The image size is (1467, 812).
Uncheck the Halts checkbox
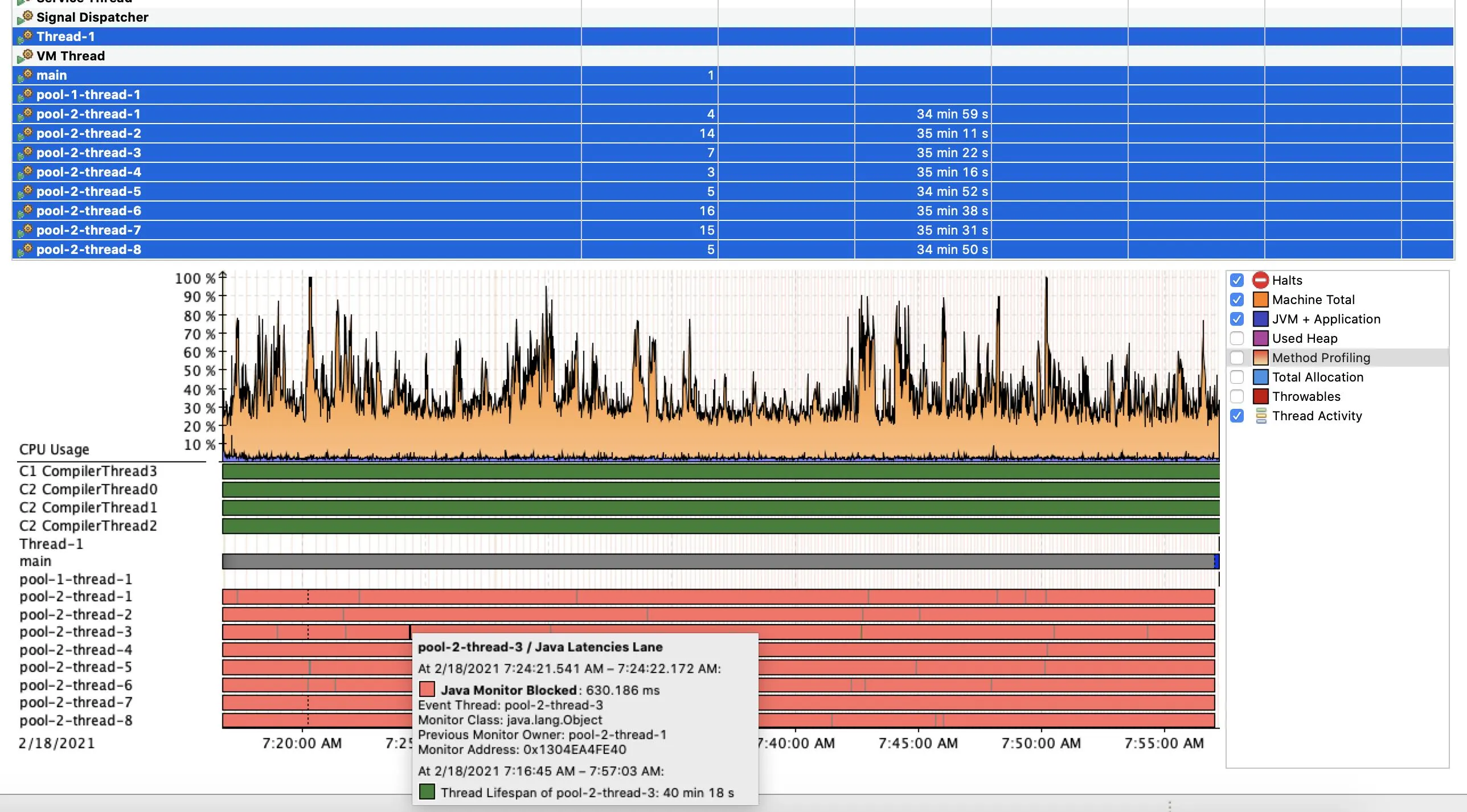click(1236, 280)
